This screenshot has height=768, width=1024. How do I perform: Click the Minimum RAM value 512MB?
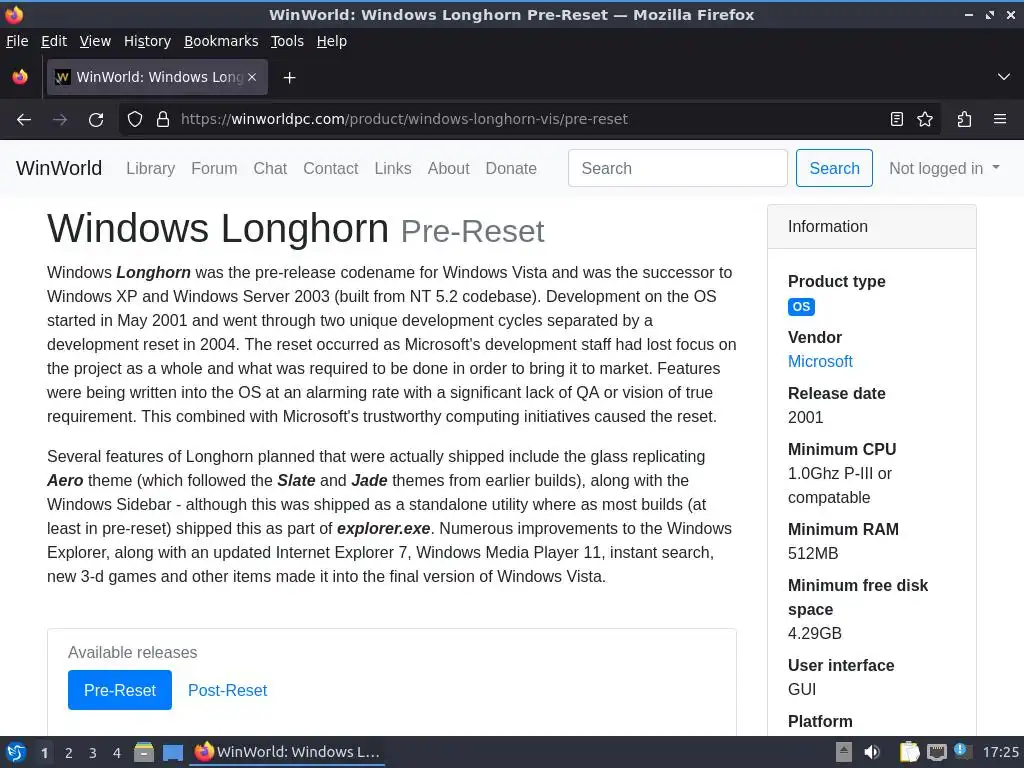(812, 554)
